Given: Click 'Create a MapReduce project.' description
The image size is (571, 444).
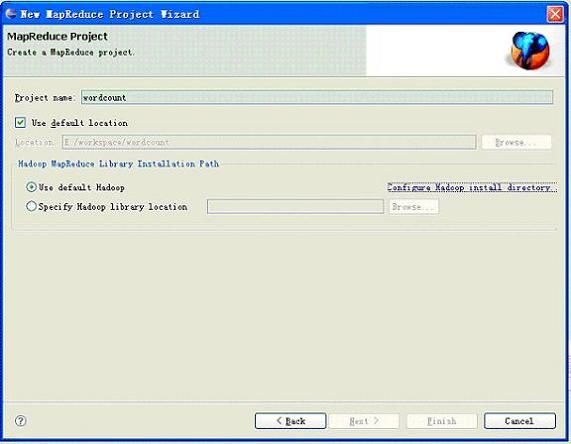Looking at the screenshot, I should coord(71,52).
